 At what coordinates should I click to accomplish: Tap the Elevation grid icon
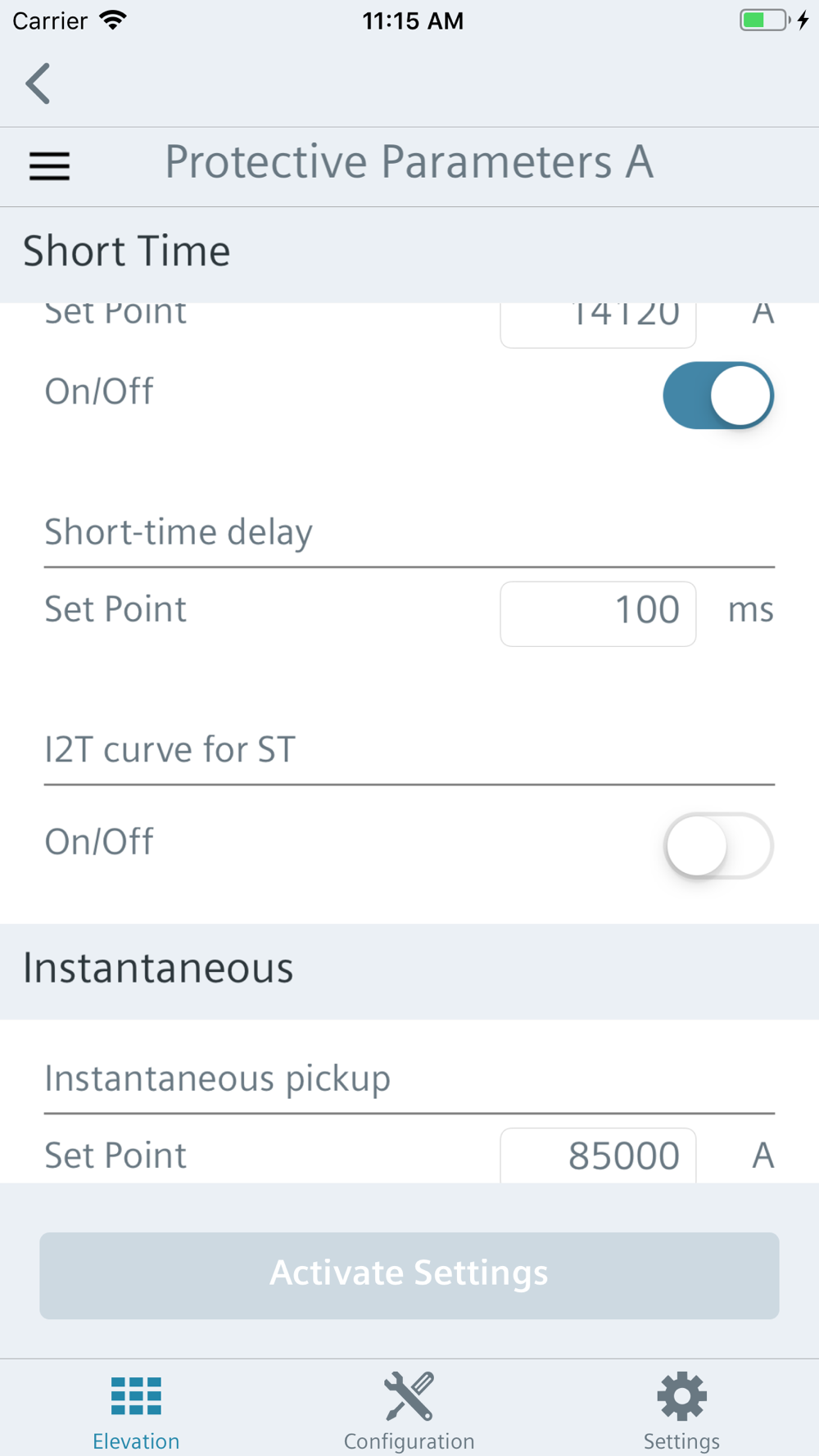point(136,1395)
